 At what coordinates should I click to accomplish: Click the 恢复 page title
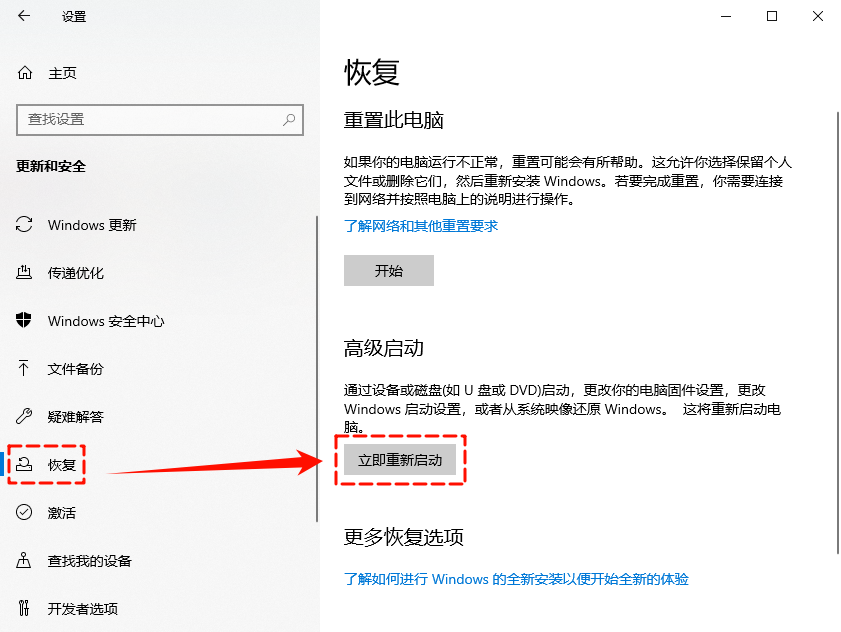pyautogui.click(x=372, y=72)
